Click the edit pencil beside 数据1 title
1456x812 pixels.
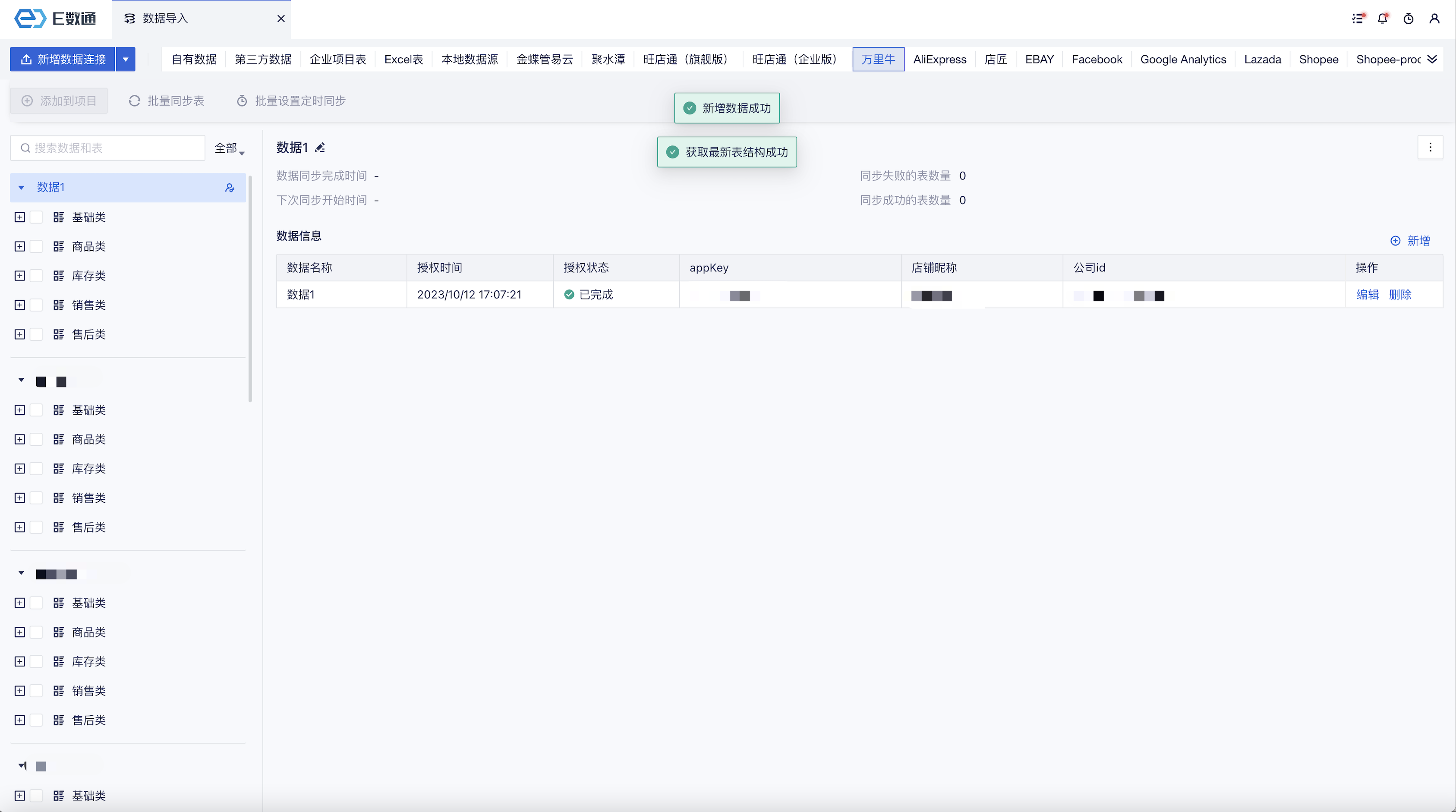[x=320, y=148]
